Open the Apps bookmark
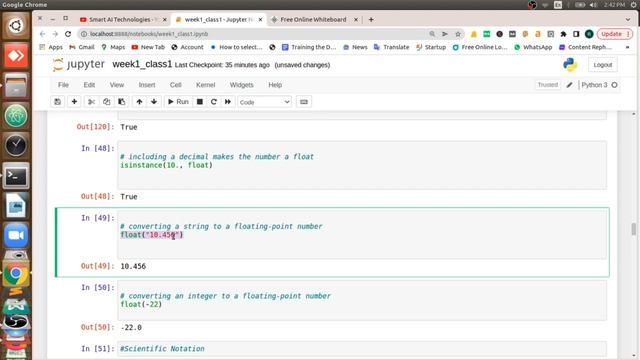The height and width of the screenshot is (360, 640). (x=51, y=47)
